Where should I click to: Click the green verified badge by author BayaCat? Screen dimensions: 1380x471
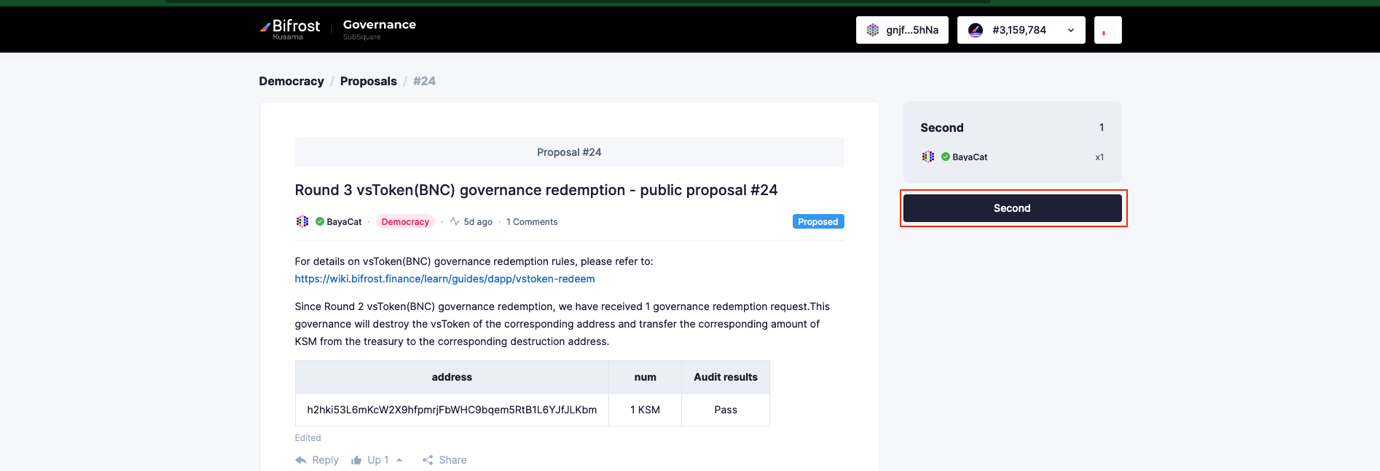pos(320,222)
